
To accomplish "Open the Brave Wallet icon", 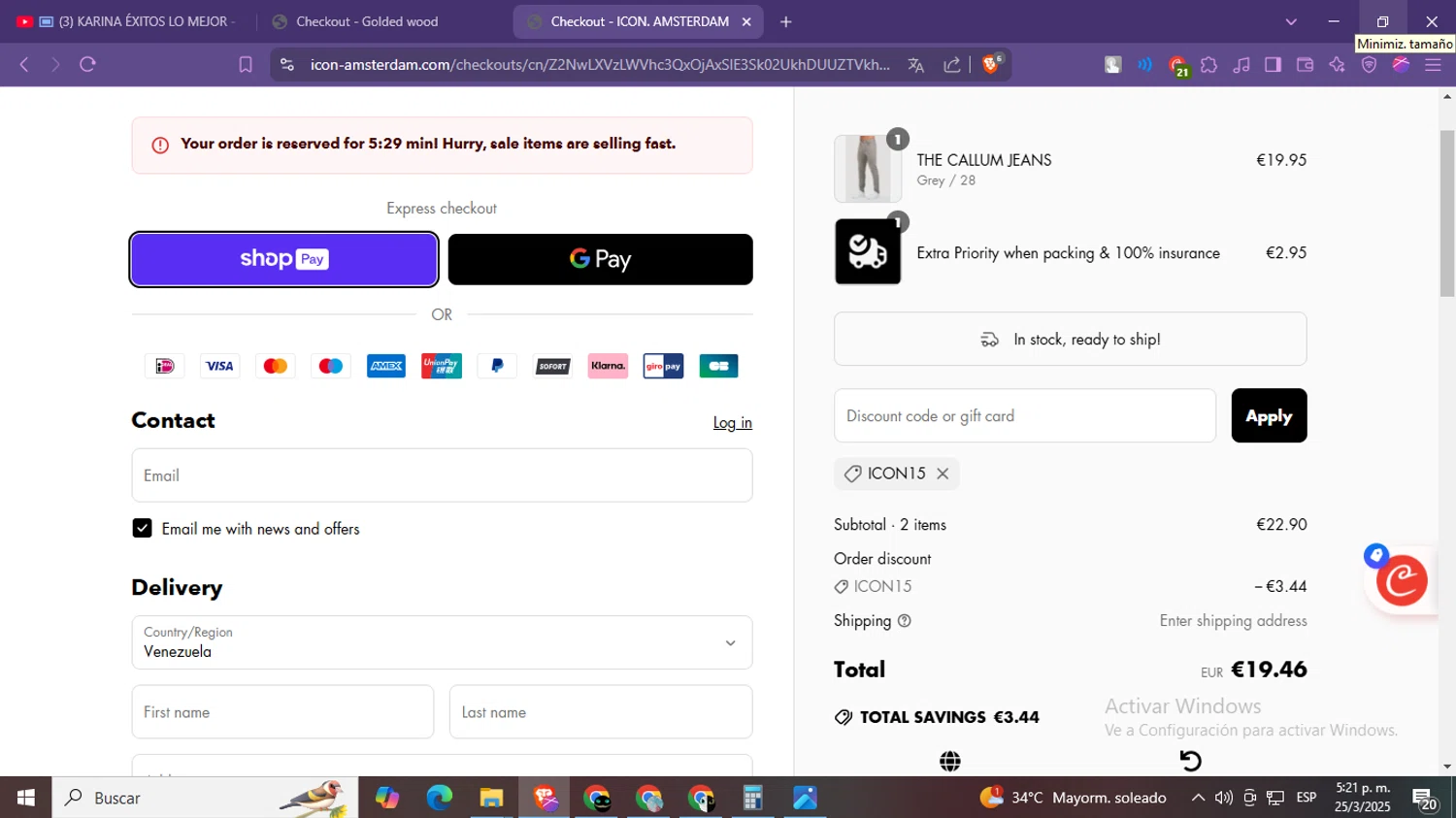I will click(x=1305, y=65).
